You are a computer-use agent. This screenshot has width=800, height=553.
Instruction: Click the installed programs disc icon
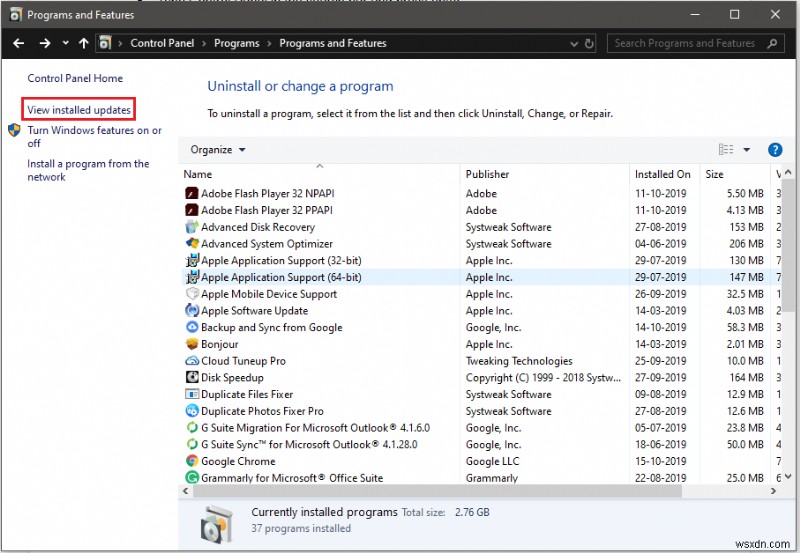coord(216,524)
